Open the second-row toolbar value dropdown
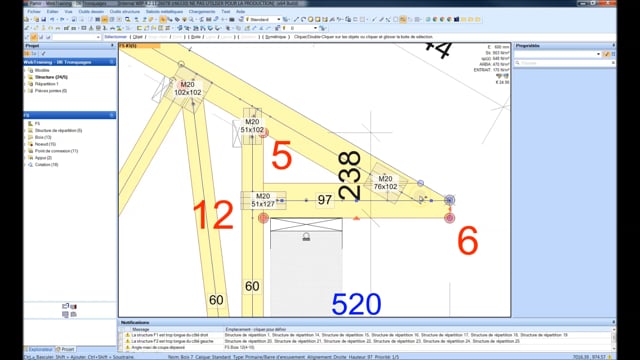The height and width of the screenshot is (360, 640). click(315, 28)
